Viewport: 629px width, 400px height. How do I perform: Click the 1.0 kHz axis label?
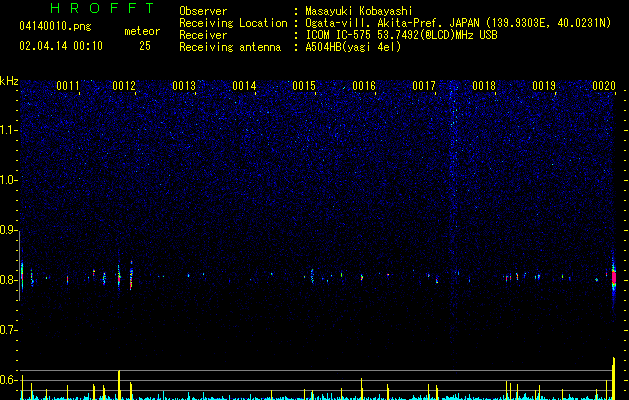[x=9, y=180]
